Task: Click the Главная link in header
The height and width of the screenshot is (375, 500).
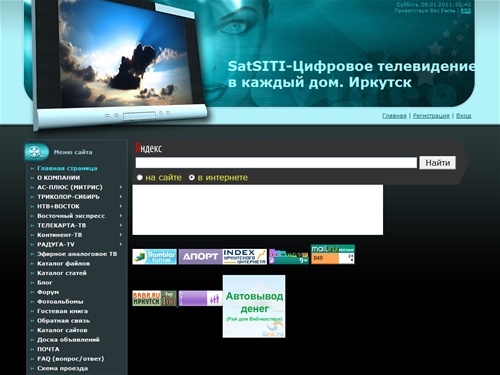Action: [x=394, y=116]
